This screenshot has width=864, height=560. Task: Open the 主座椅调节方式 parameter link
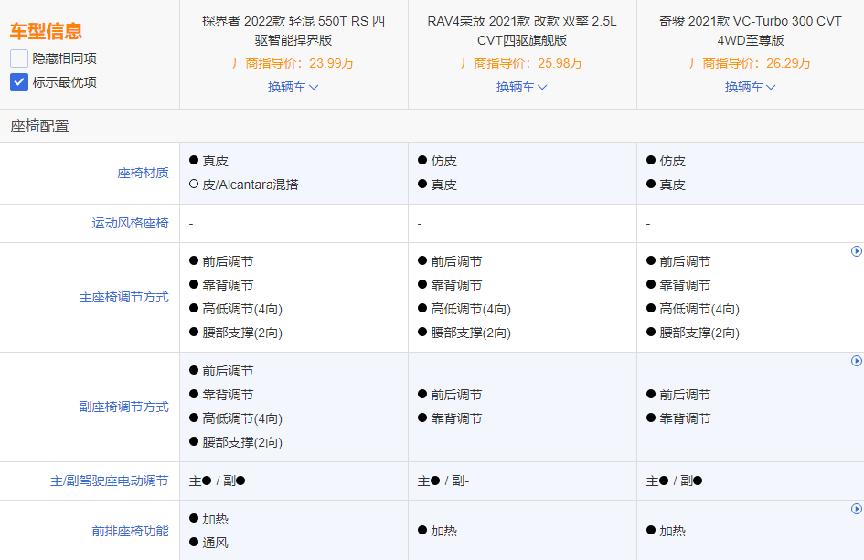[124, 297]
